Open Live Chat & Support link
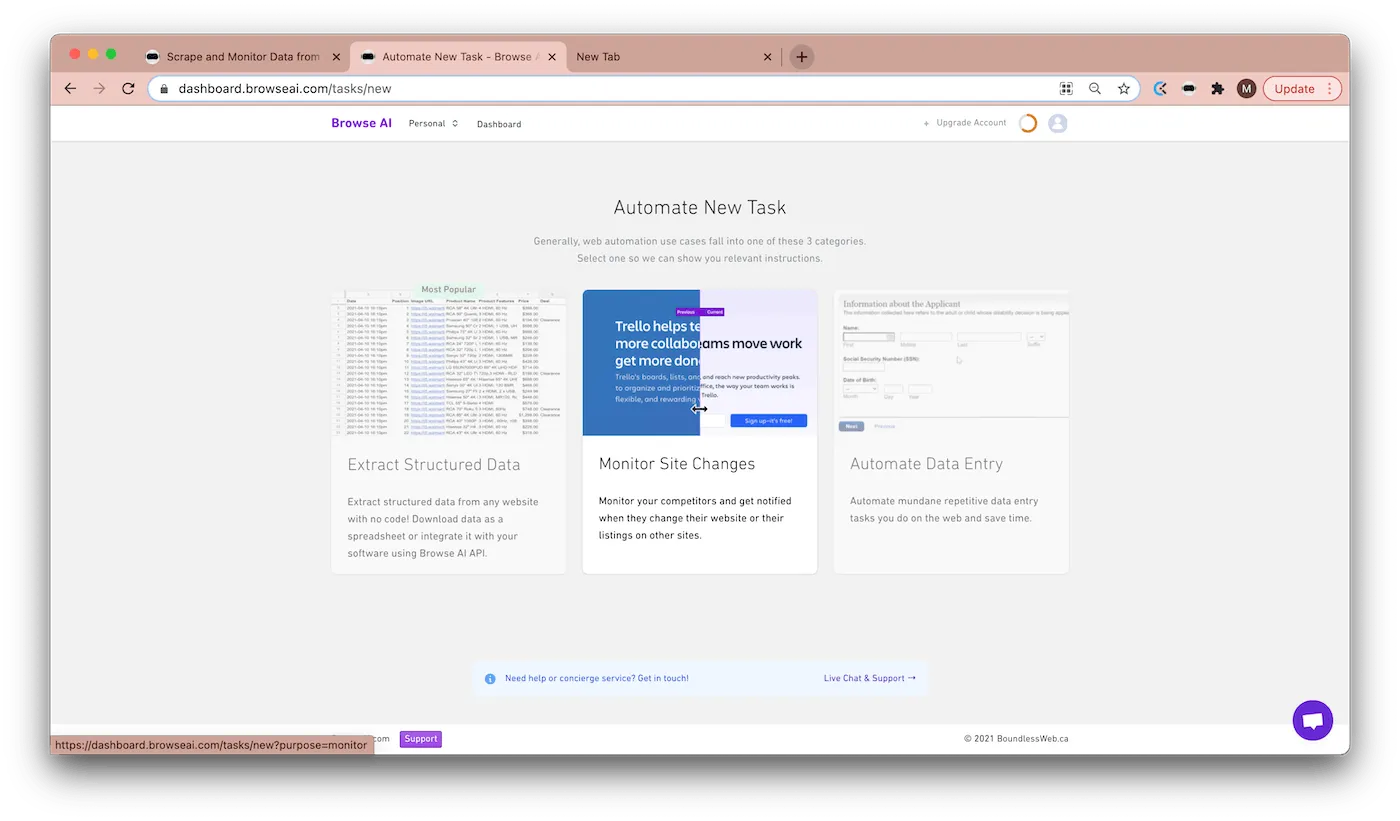The height and width of the screenshot is (821, 1400). point(870,678)
